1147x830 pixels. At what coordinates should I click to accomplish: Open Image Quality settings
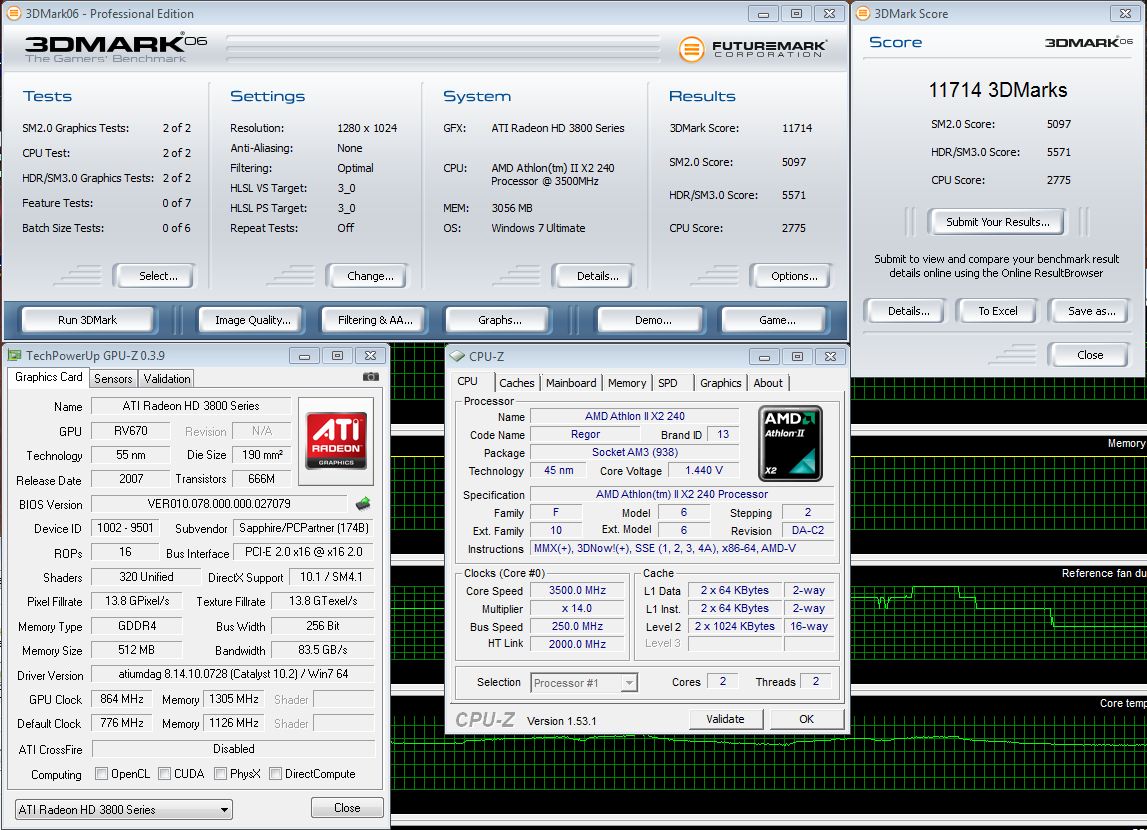tap(253, 320)
